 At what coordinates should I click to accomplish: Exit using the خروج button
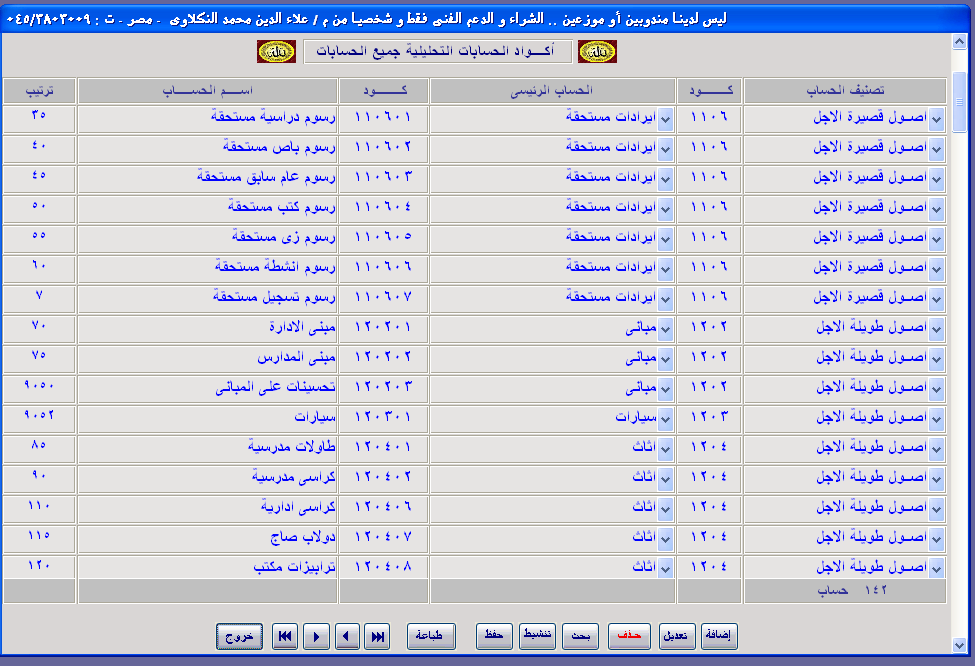tap(239, 636)
